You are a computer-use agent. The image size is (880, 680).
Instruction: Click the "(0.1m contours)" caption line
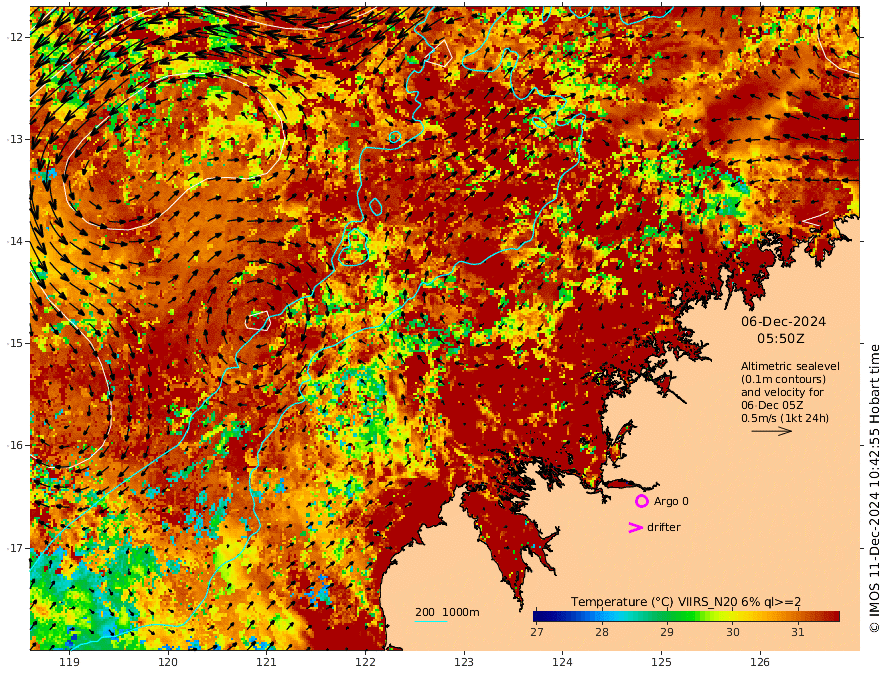(783, 379)
